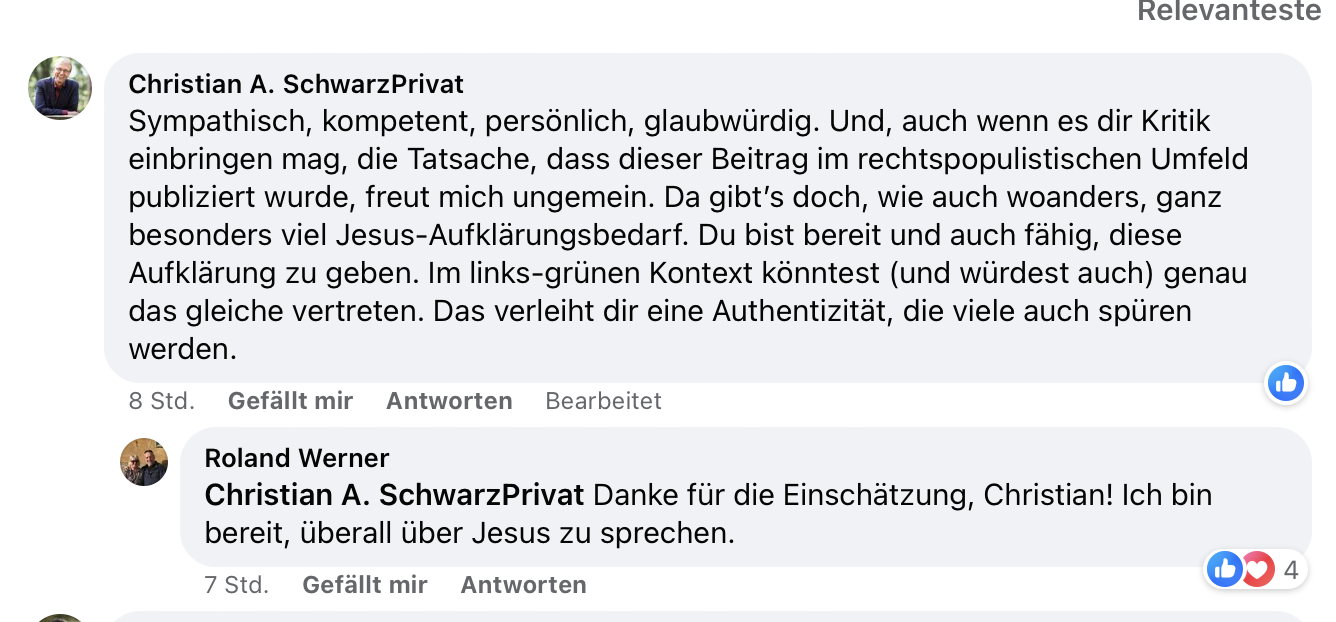Like Roland Werner's reply with Gefällt mir
1336x622 pixels.
365,585
